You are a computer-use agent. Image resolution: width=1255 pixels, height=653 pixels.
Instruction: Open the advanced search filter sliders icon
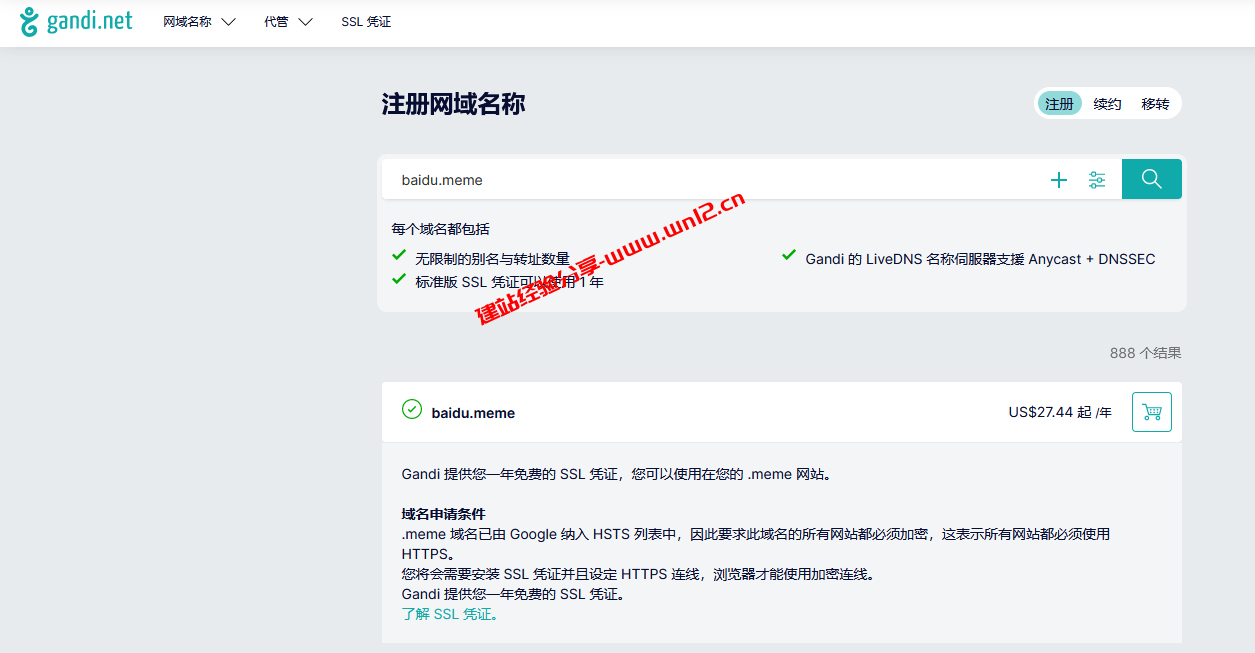(x=1097, y=180)
